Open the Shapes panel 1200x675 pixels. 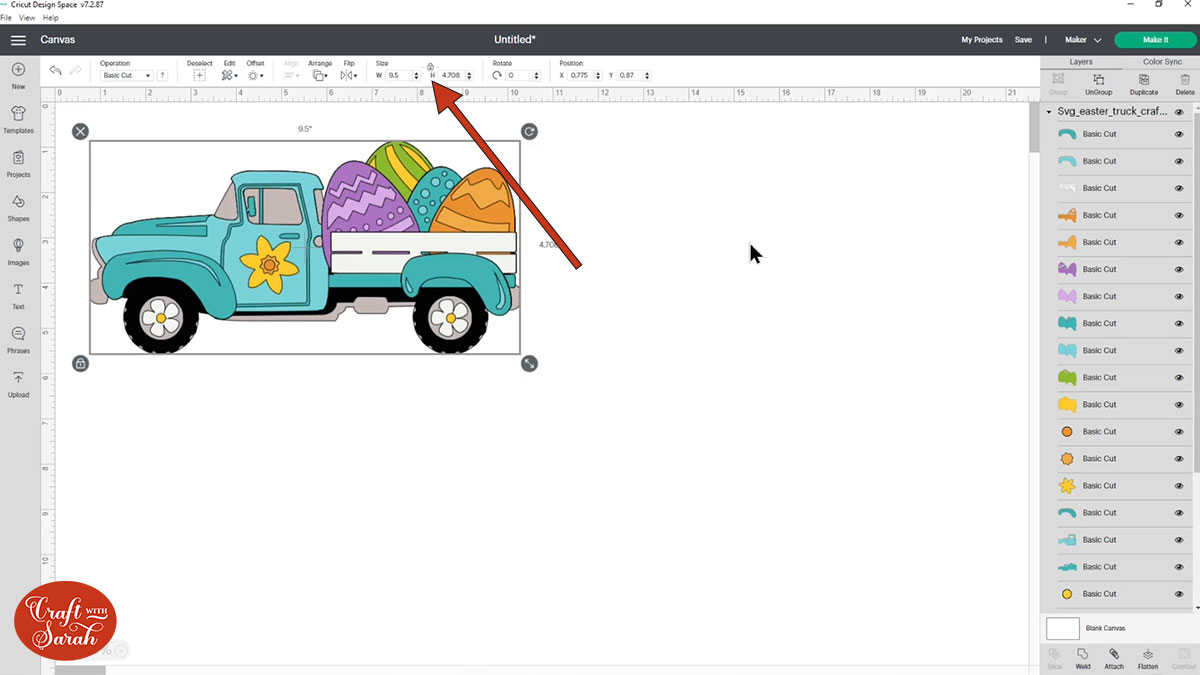pos(18,203)
